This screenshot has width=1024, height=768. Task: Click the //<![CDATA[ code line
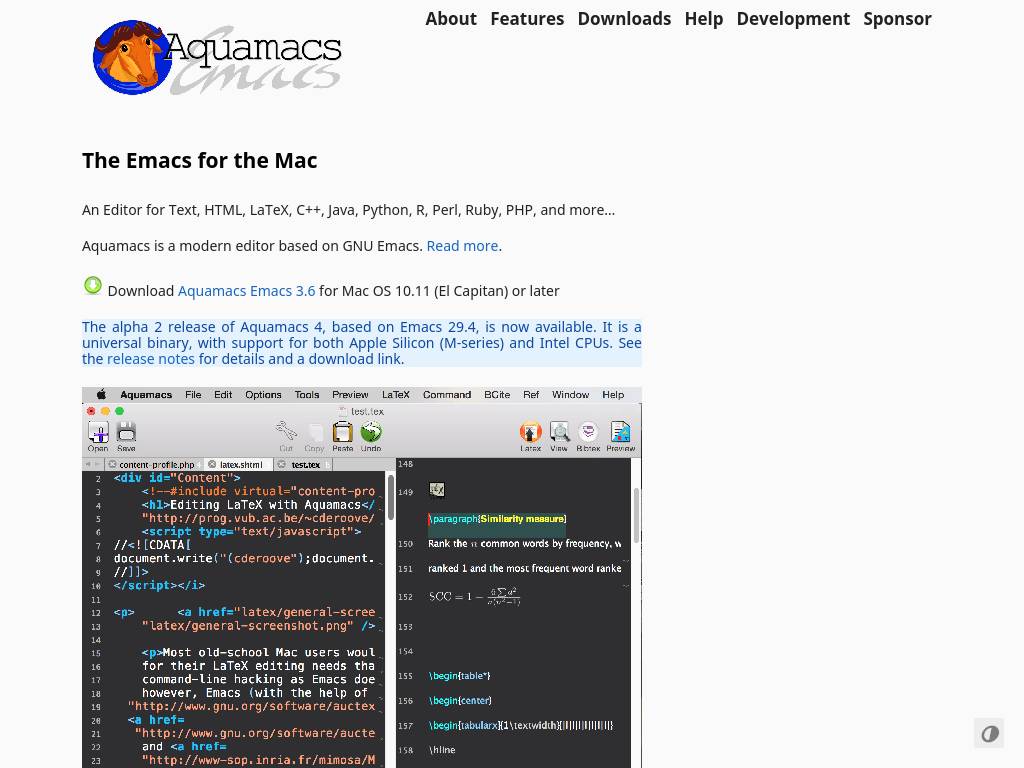point(152,545)
